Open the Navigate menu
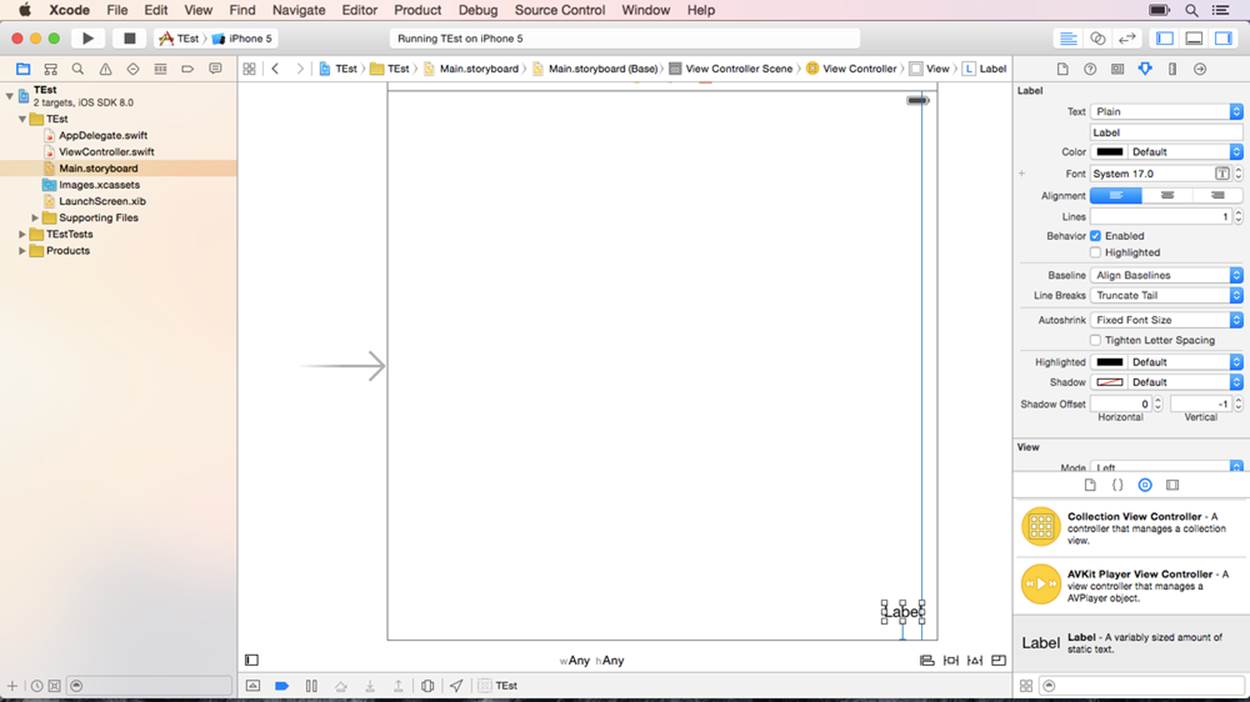 tap(298, 10)
